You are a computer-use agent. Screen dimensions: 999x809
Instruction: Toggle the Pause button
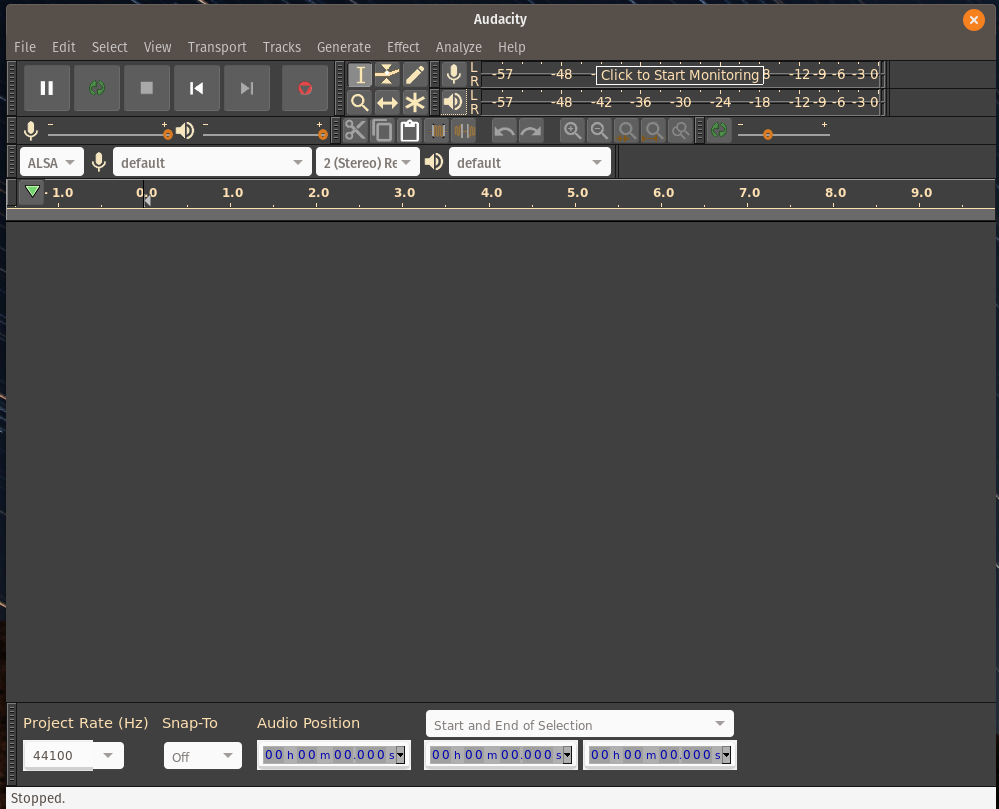(47, 88)
